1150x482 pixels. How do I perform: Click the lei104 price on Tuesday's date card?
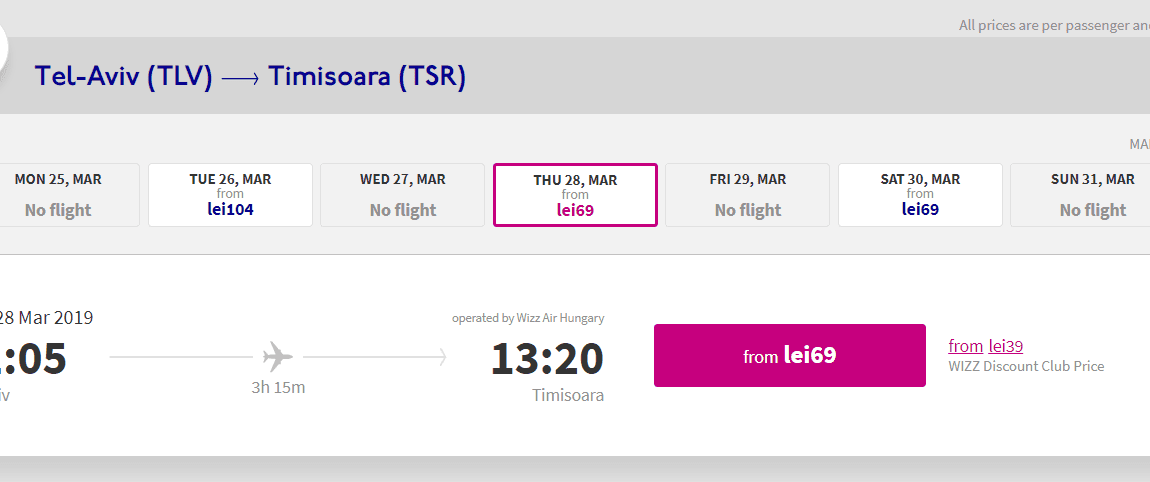coord(230,210)
